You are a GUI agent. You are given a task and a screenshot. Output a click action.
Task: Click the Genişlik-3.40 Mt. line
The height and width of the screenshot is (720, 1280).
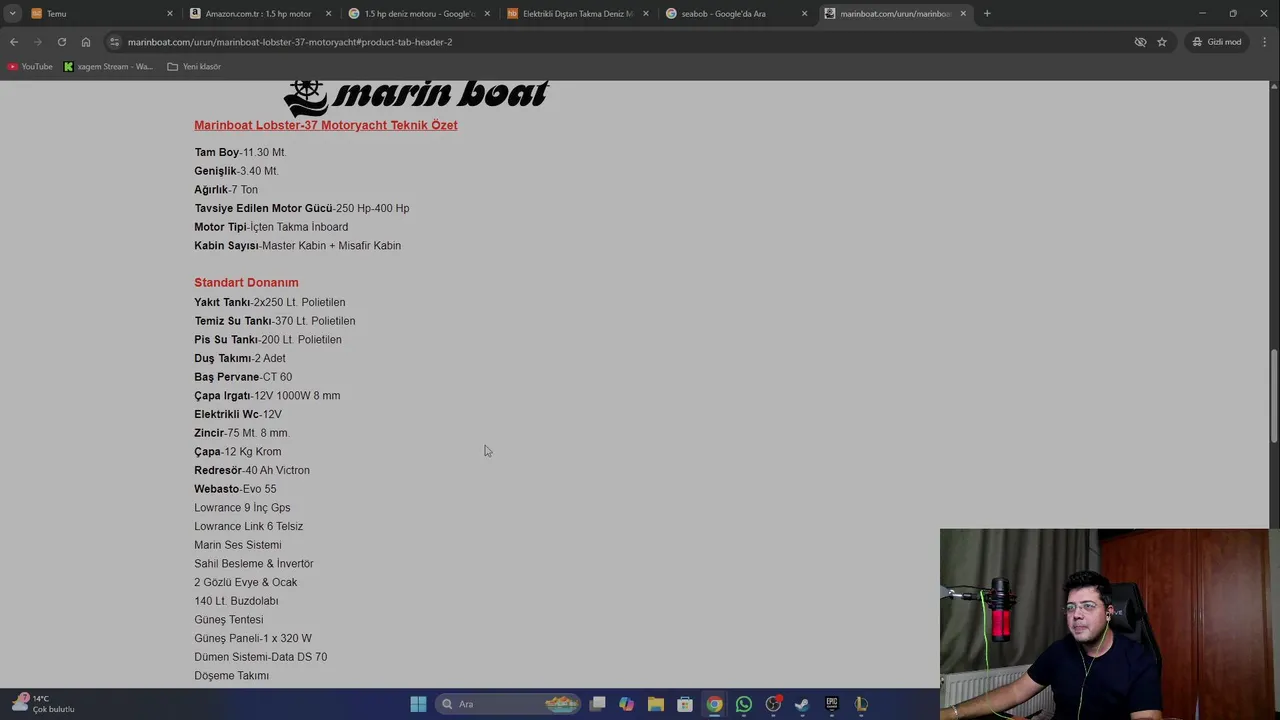[236, 171]
